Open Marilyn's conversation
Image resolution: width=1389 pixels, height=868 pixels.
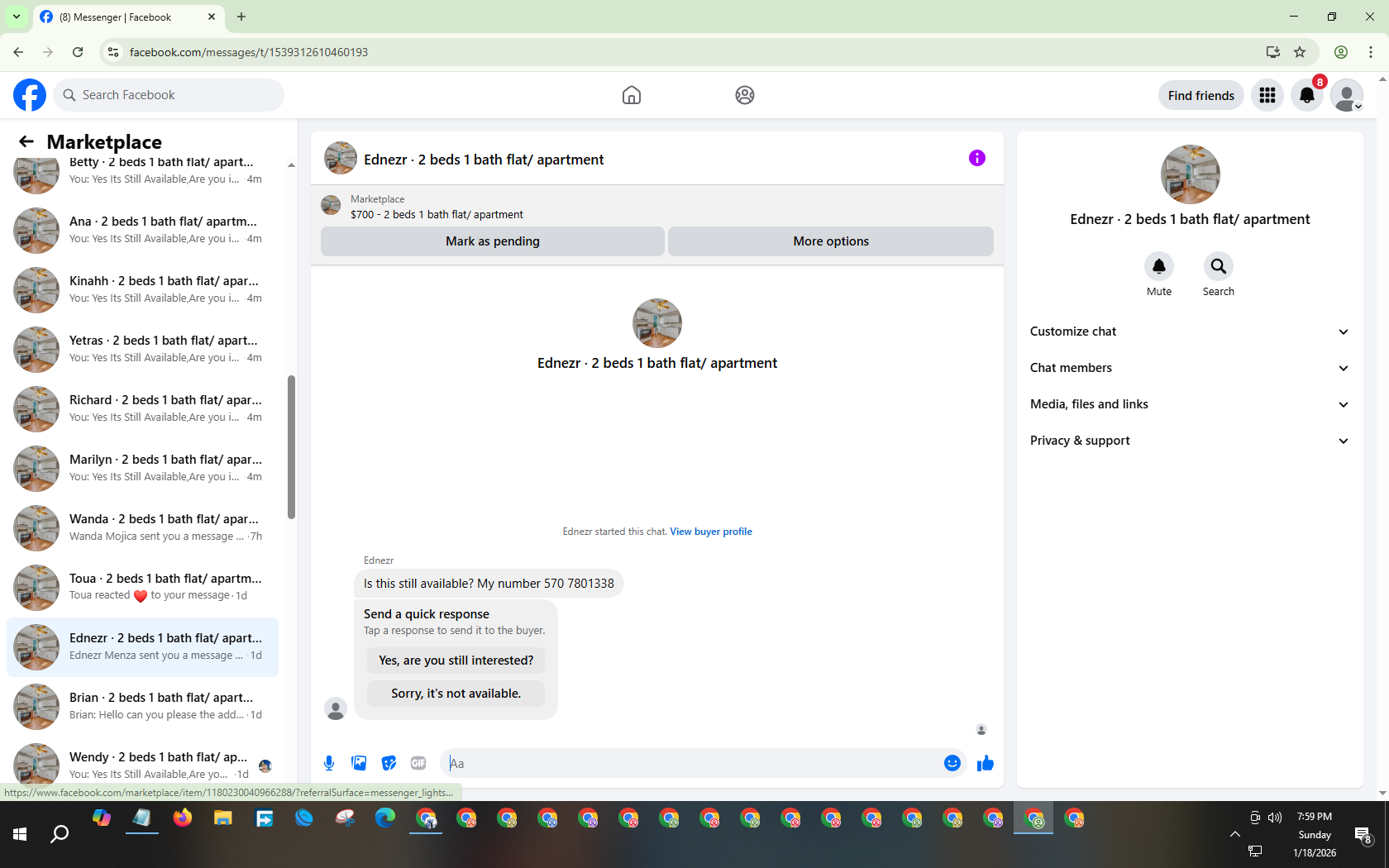142,468
